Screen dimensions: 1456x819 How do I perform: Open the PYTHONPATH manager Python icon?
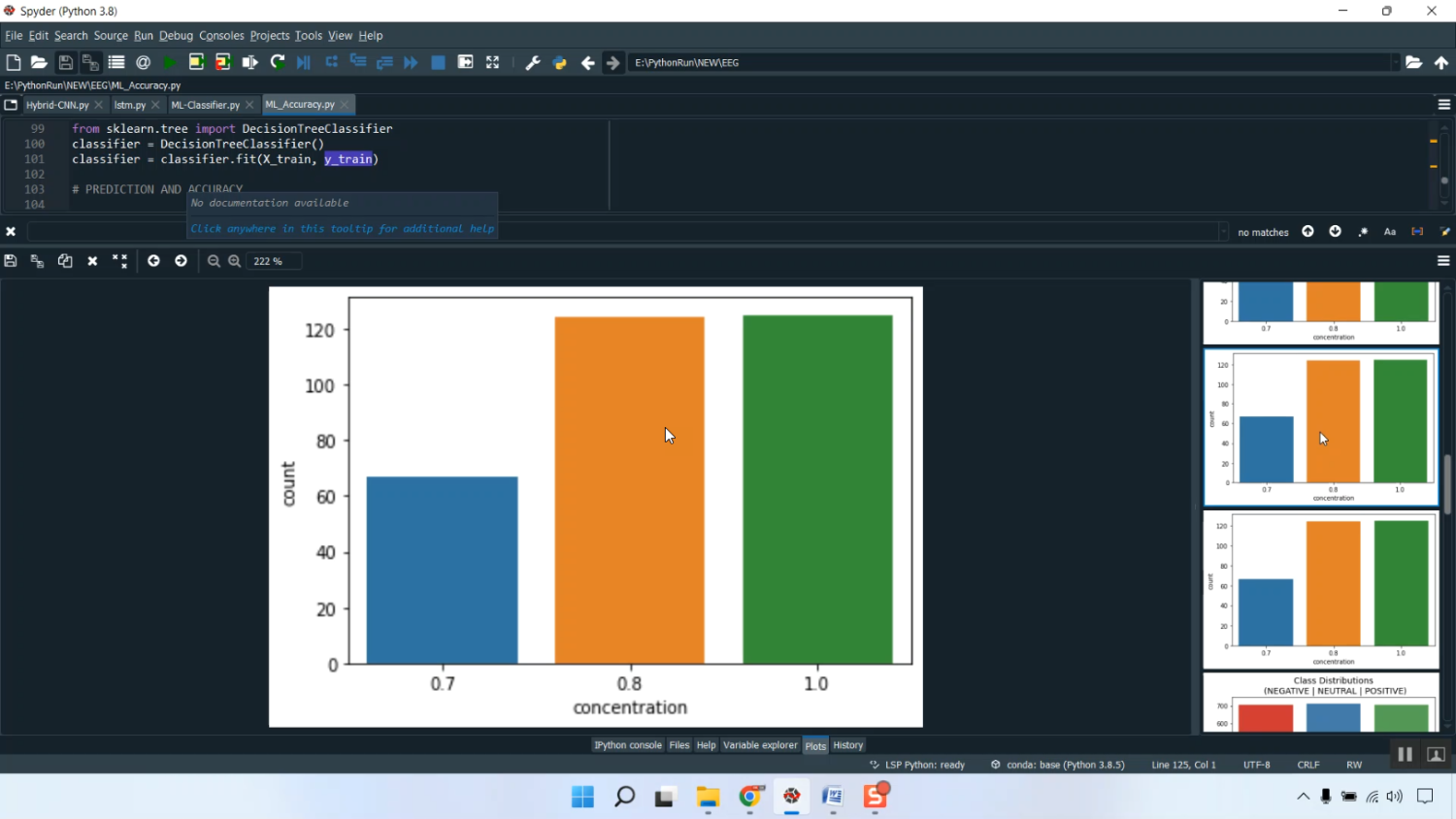559,62
